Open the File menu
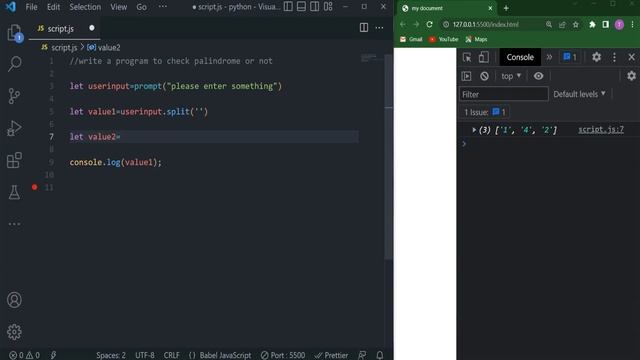This screenshot has width=640, height=360. tap(31, 7)
